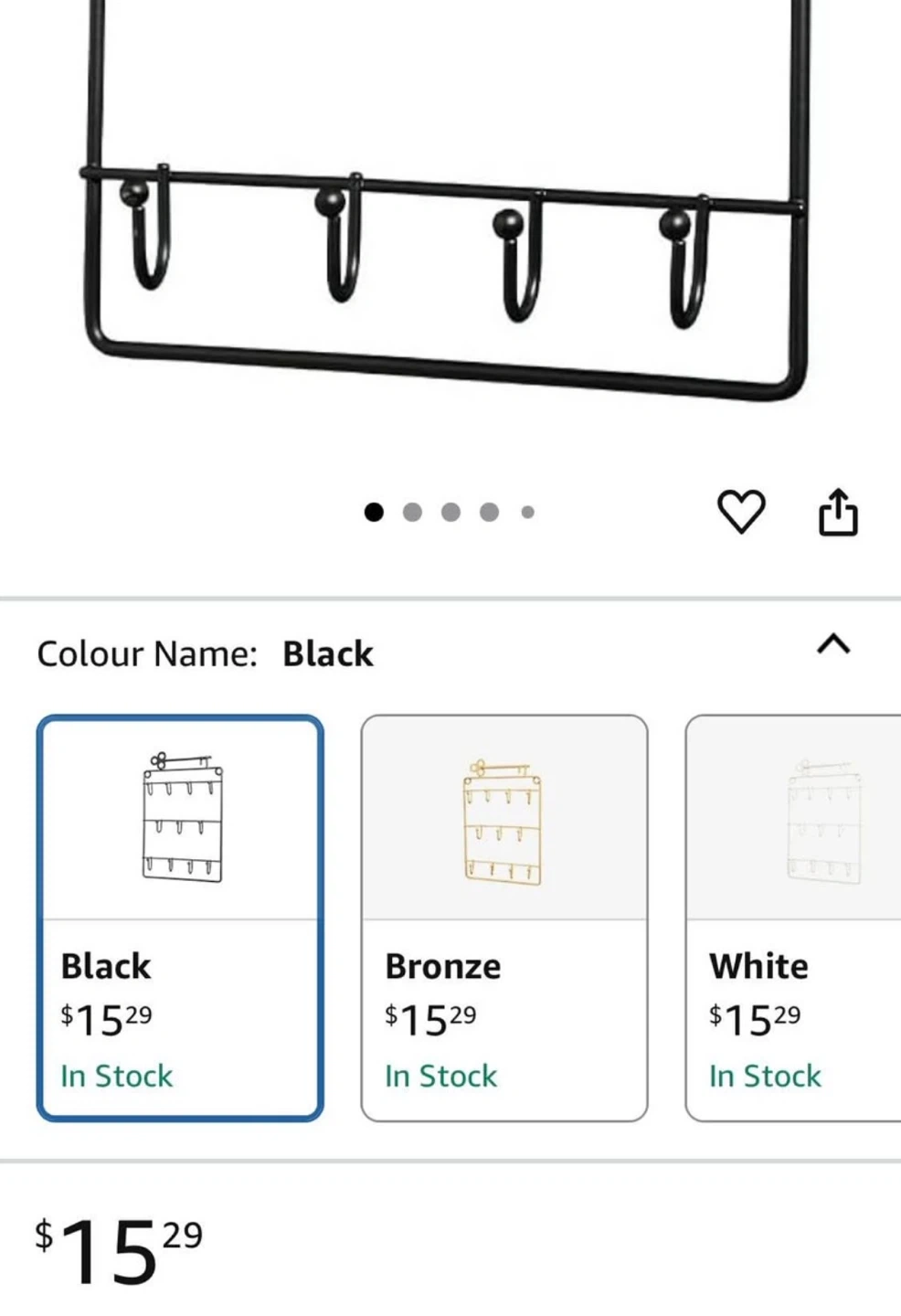Click In Stock text under White
Screen dimensions: 901x1316
tap(765, 1077)
